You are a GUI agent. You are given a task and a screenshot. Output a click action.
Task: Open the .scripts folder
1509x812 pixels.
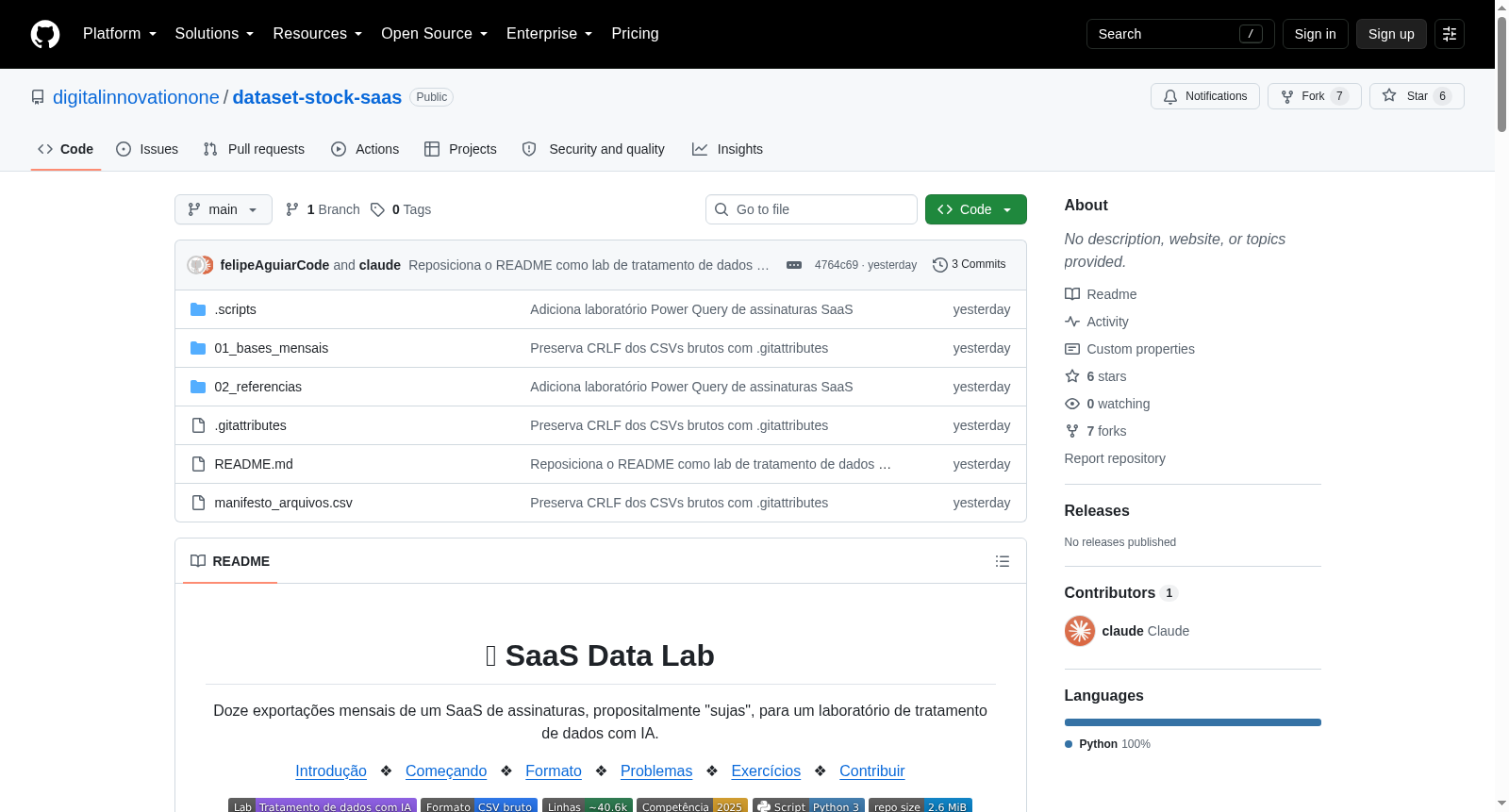point(235,309)
